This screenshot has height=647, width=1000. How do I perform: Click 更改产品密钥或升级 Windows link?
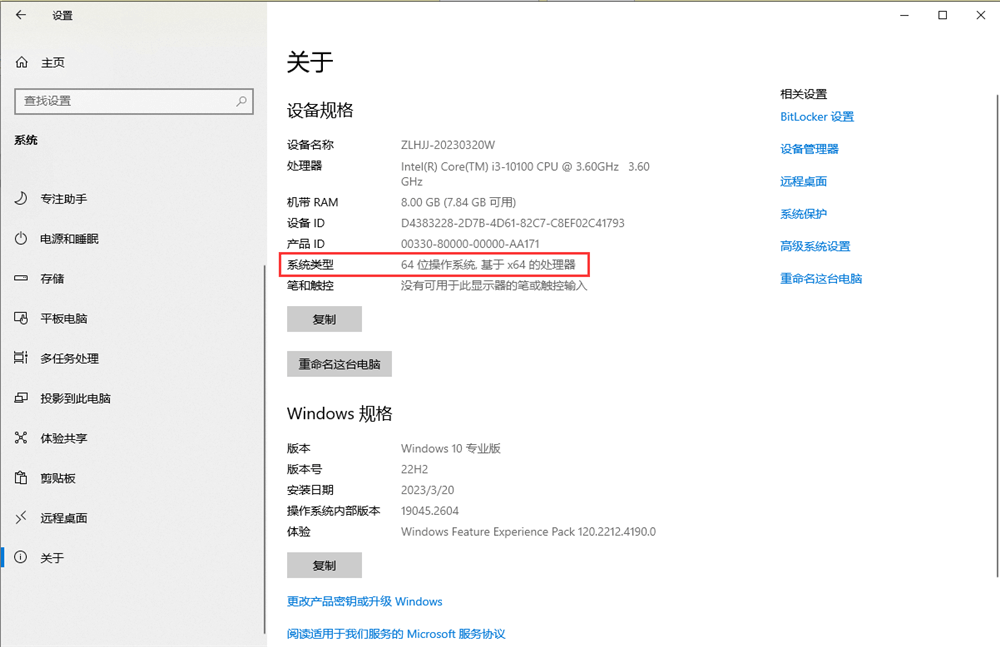[364, 602]
